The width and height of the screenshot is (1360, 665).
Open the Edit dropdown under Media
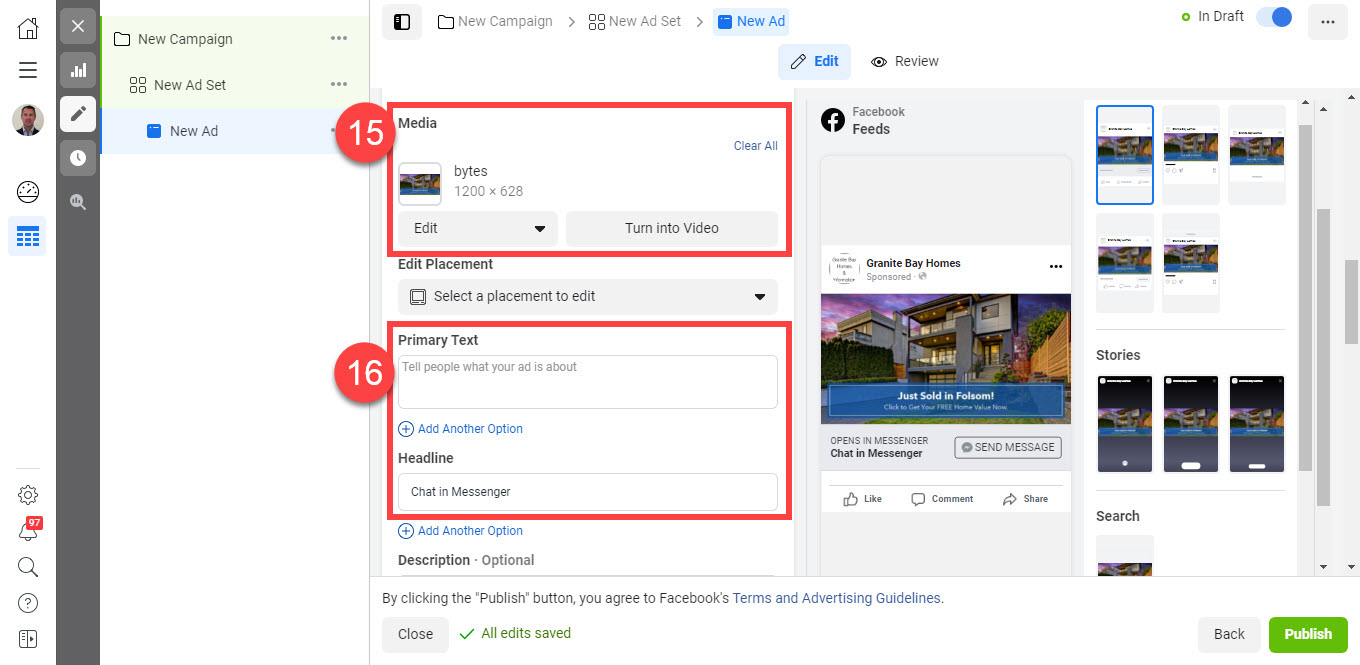point(477,228)
